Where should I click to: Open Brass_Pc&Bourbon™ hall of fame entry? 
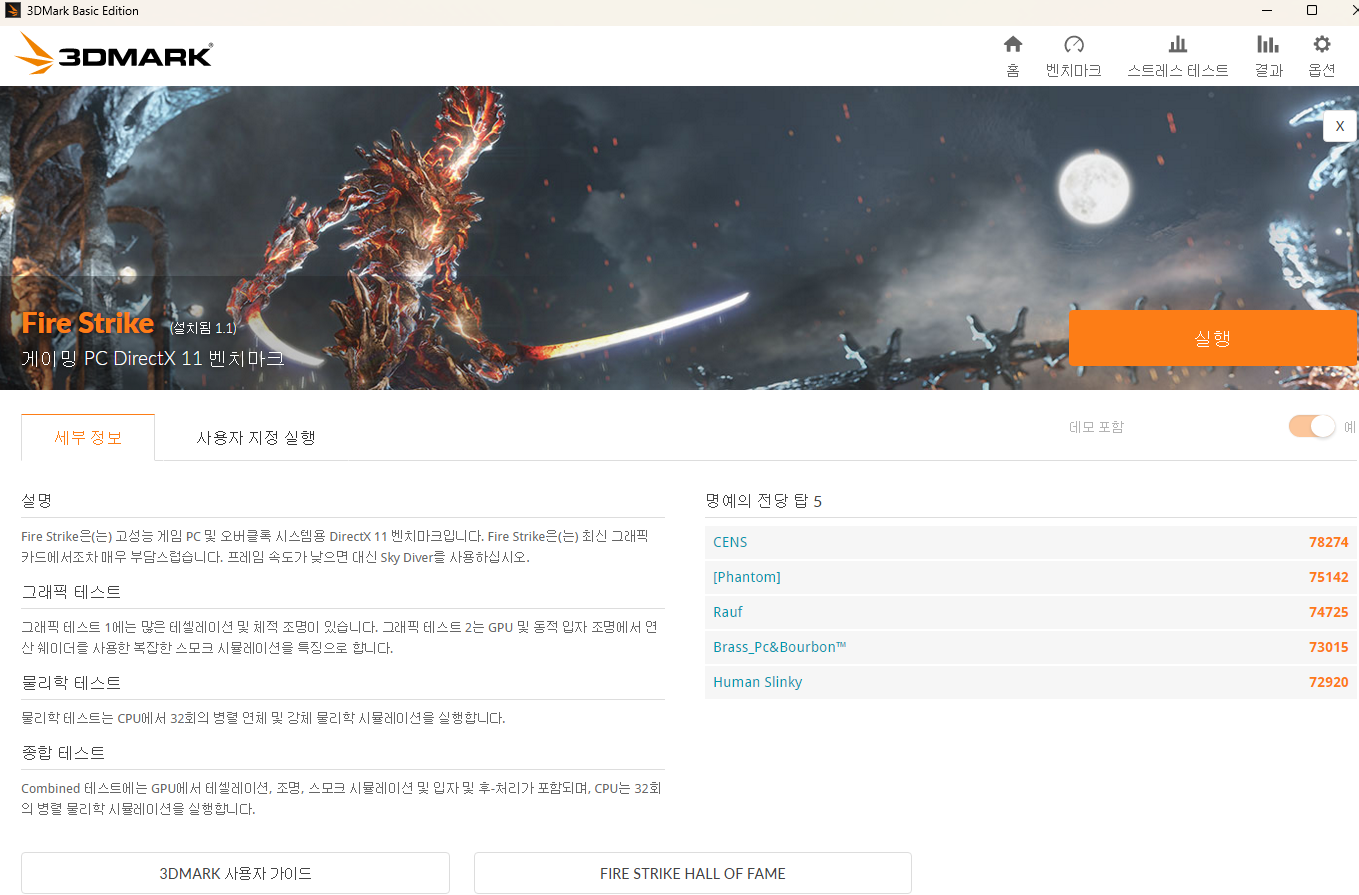coord(780,647)
